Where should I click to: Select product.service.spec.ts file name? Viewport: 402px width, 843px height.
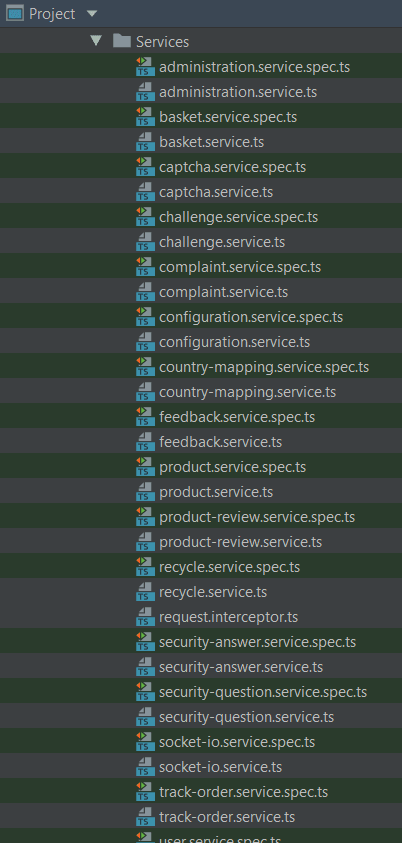232,467
